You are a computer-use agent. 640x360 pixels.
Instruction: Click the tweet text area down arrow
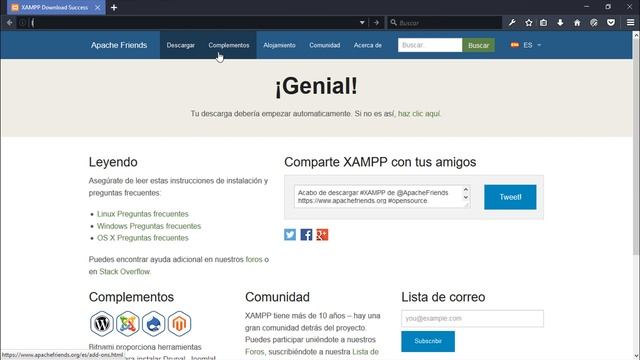point(466,198)
